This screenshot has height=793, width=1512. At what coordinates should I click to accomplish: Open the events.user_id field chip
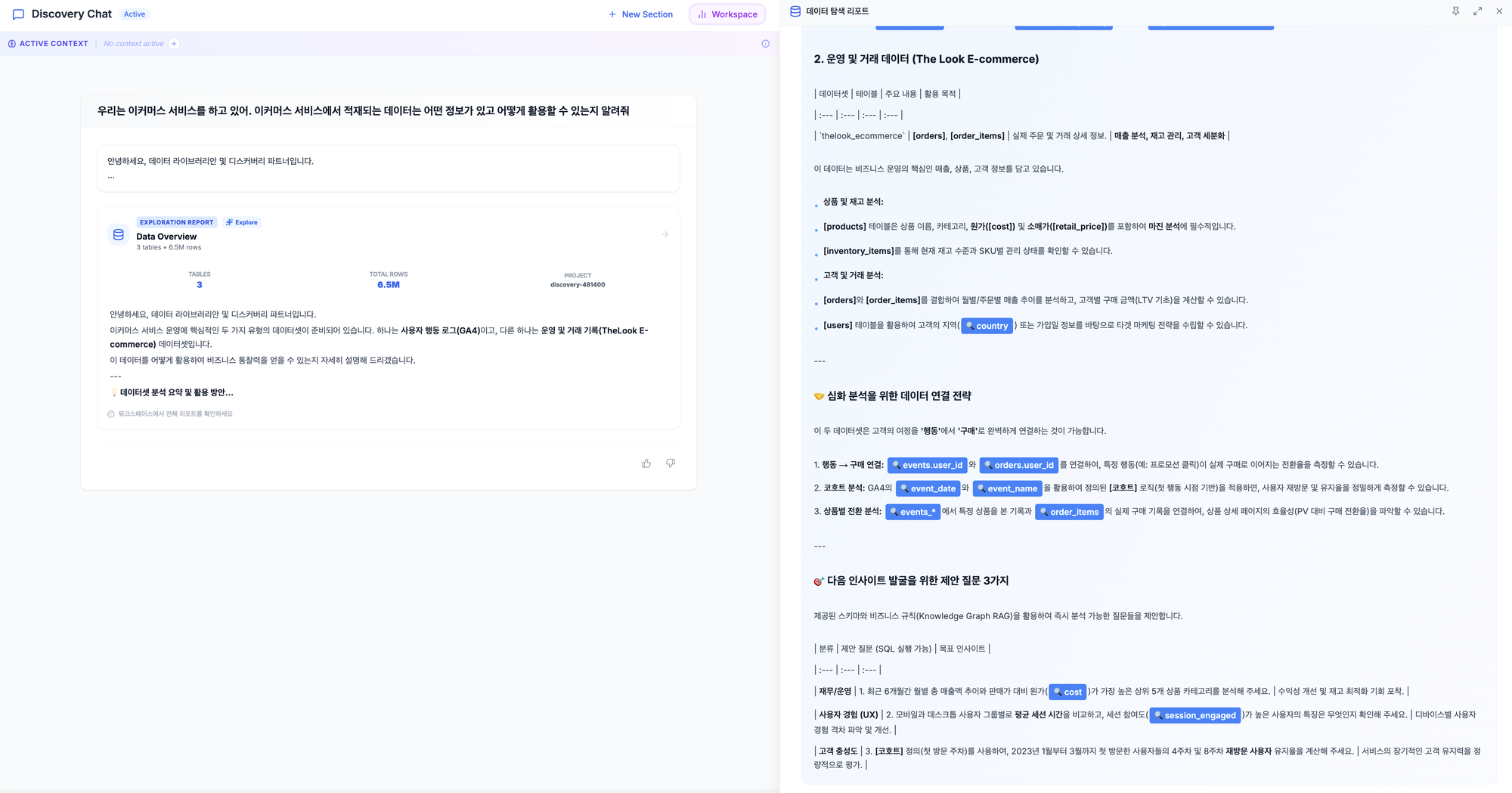click(x=927, y=465)
